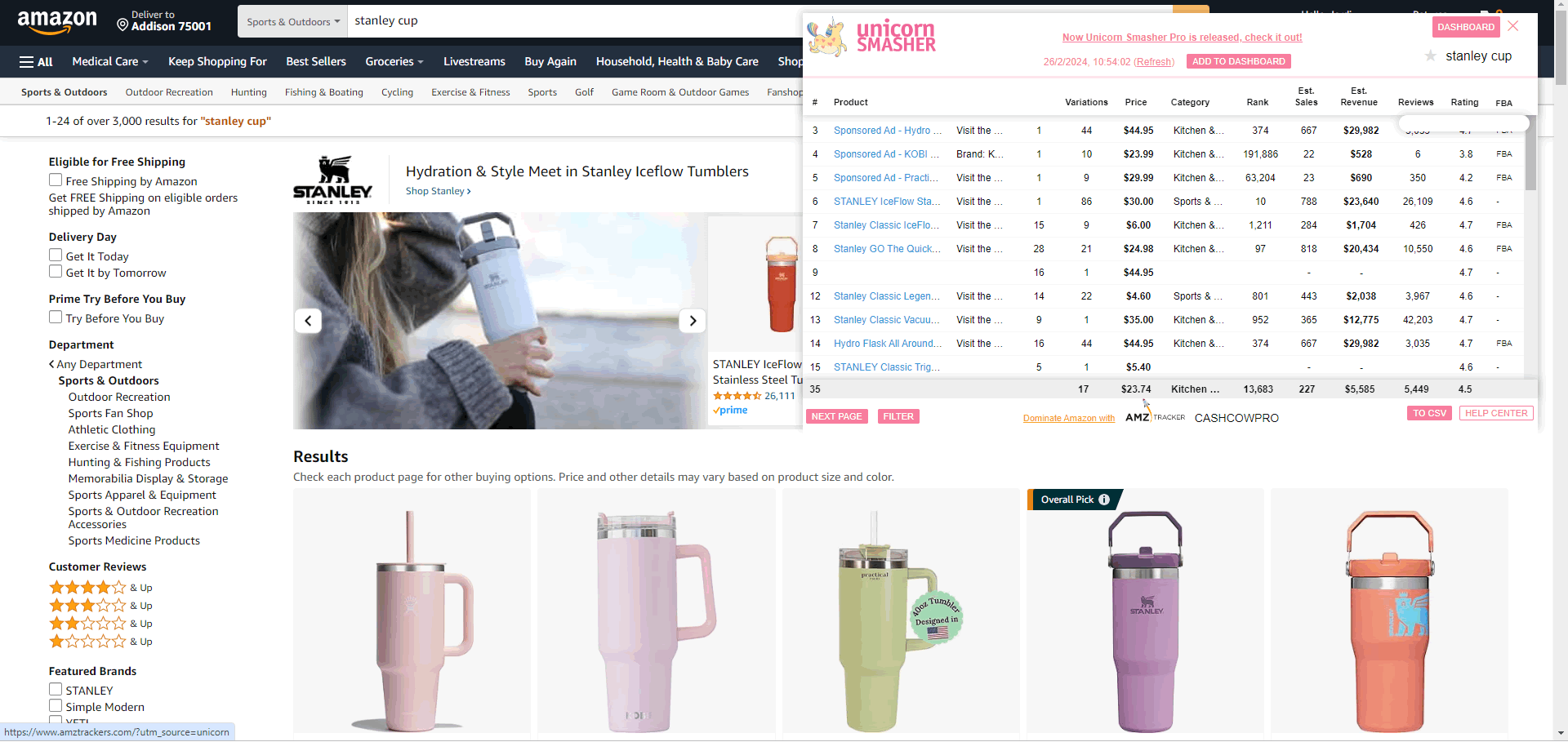Open the Stanley brand logo banner

tap(332, 180)
